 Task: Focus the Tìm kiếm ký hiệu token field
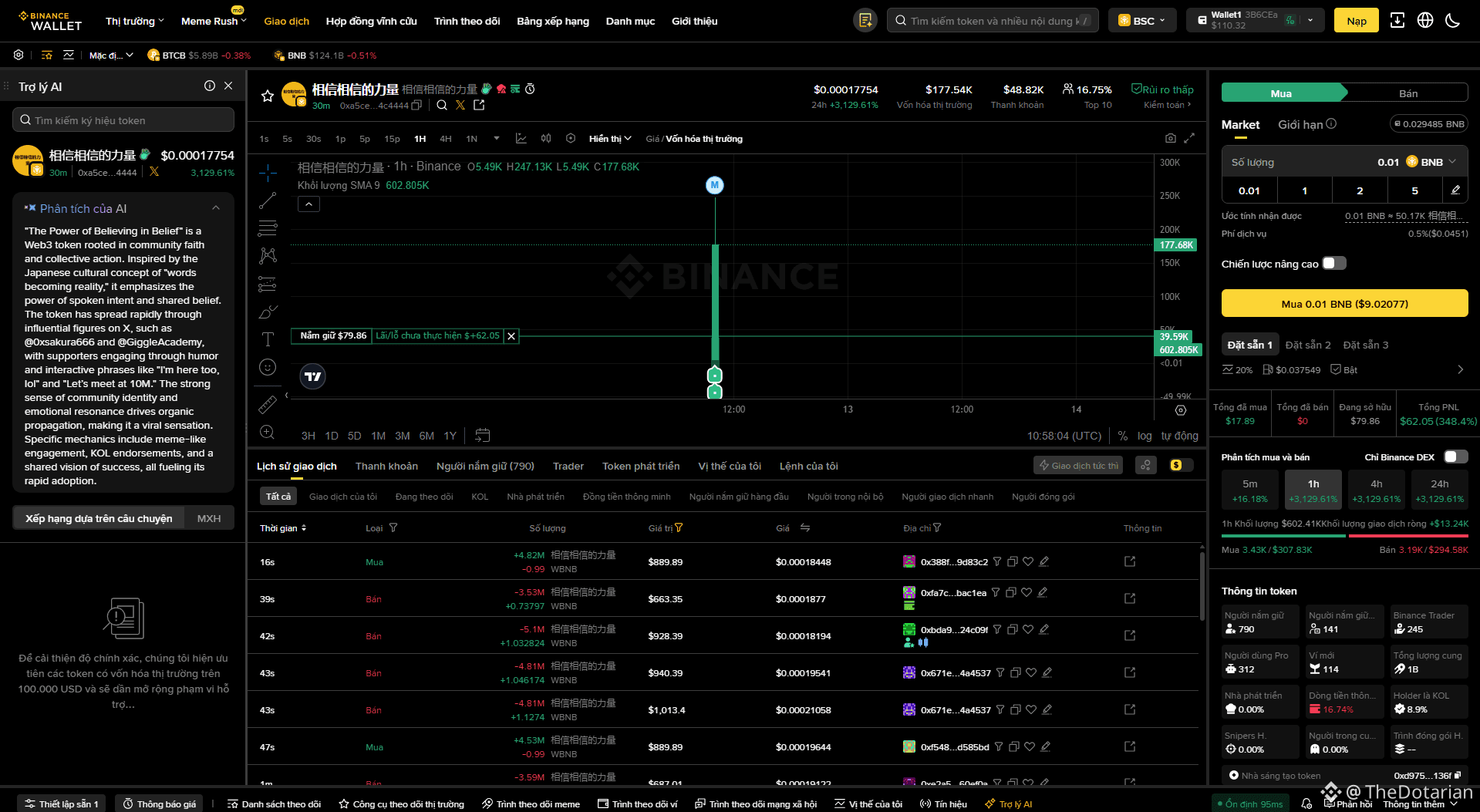(x=123, y=120)
